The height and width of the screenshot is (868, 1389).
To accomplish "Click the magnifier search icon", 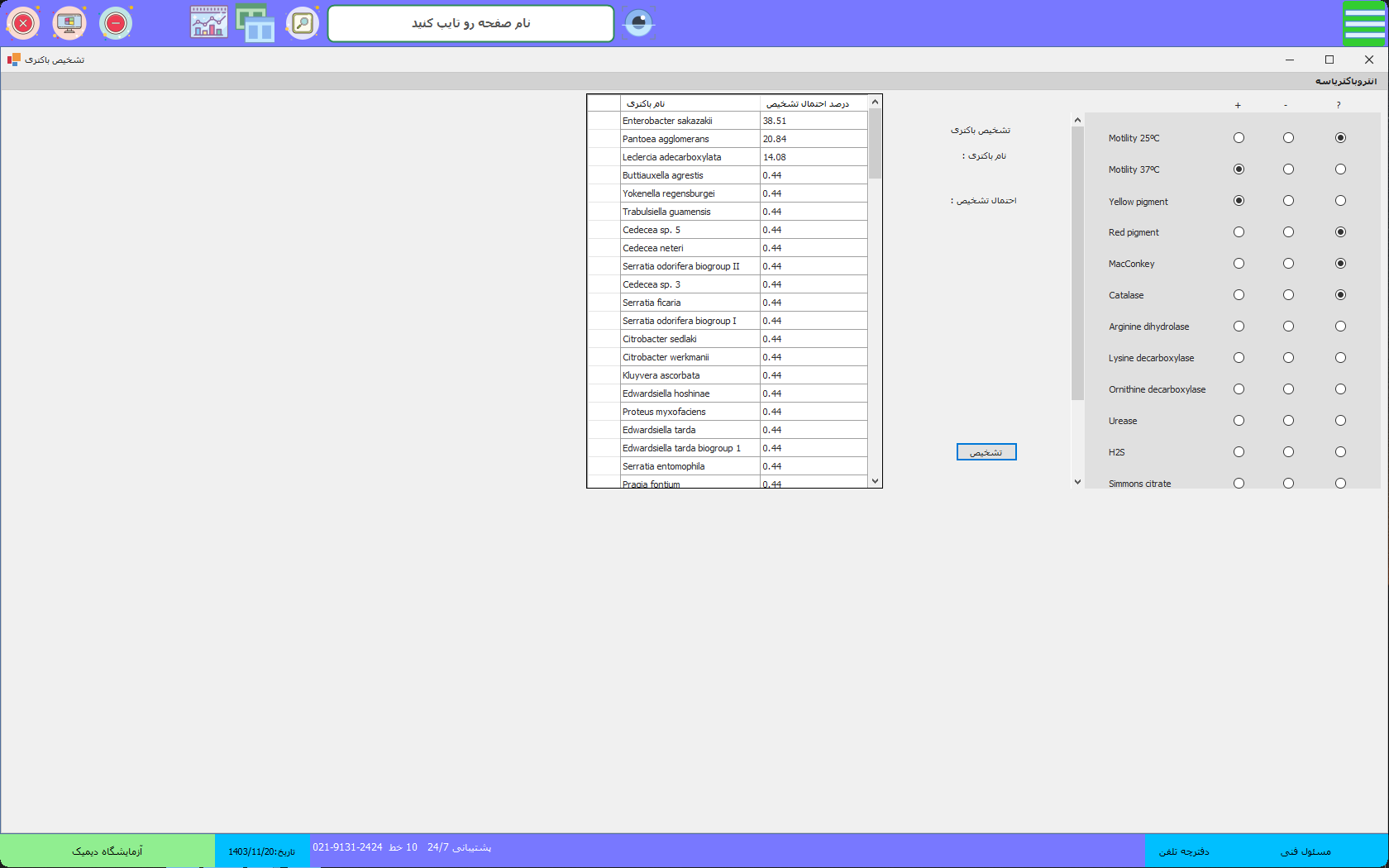I will point(303,23).
